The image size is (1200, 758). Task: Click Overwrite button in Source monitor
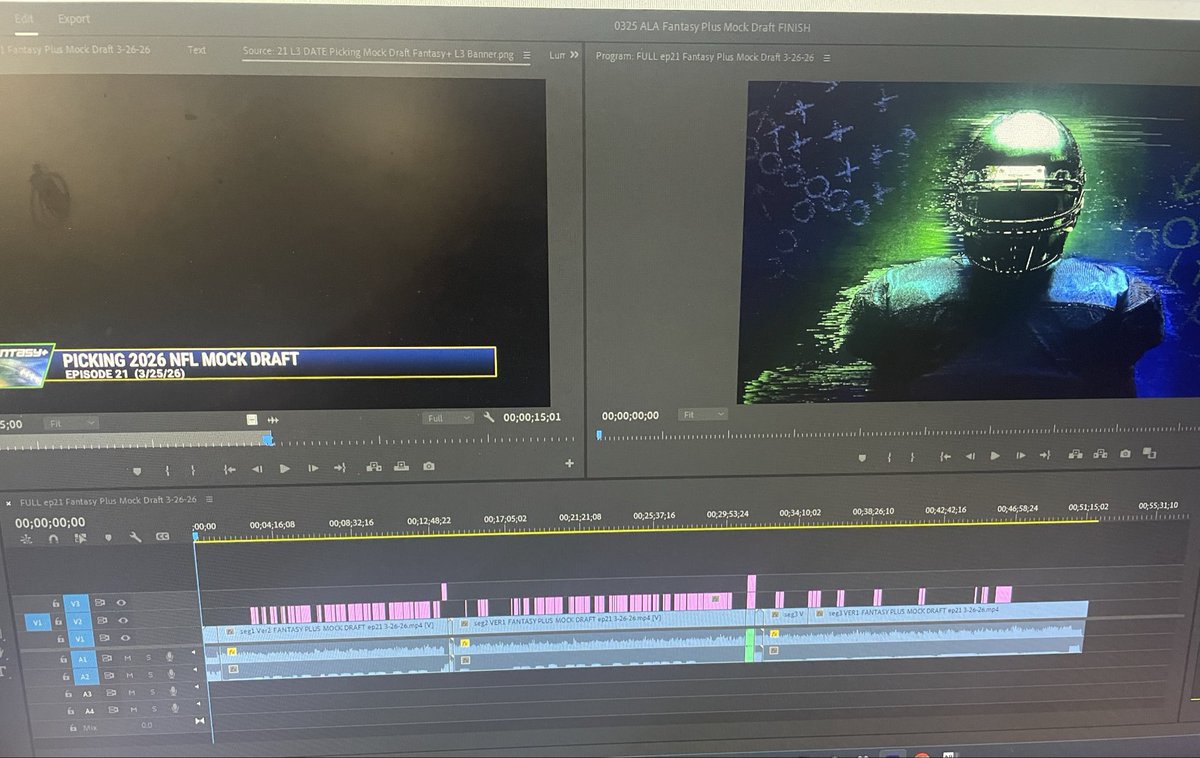tap(401, 466)
